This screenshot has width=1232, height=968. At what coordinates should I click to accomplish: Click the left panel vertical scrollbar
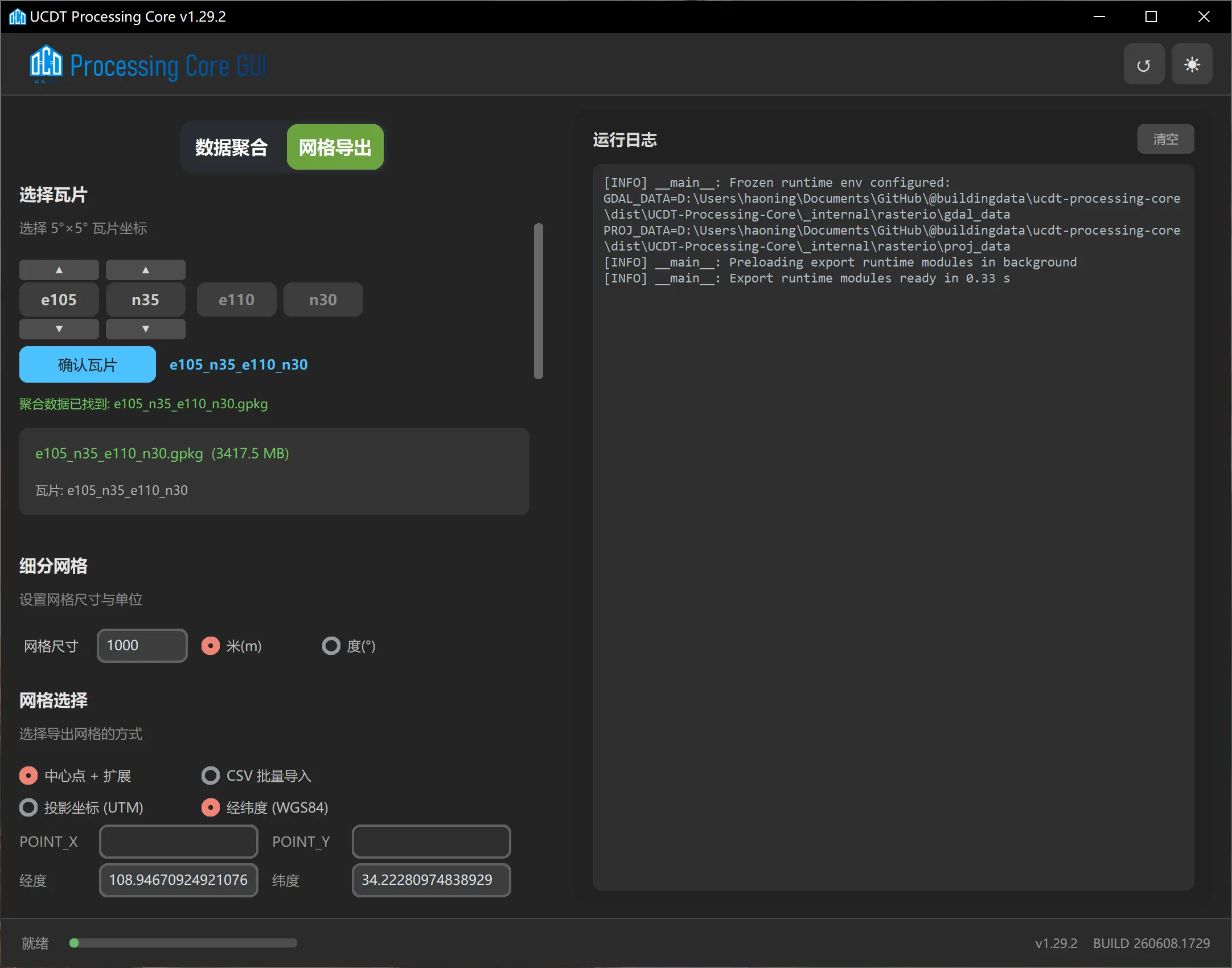pyautogui.click(x=539, y=301)
